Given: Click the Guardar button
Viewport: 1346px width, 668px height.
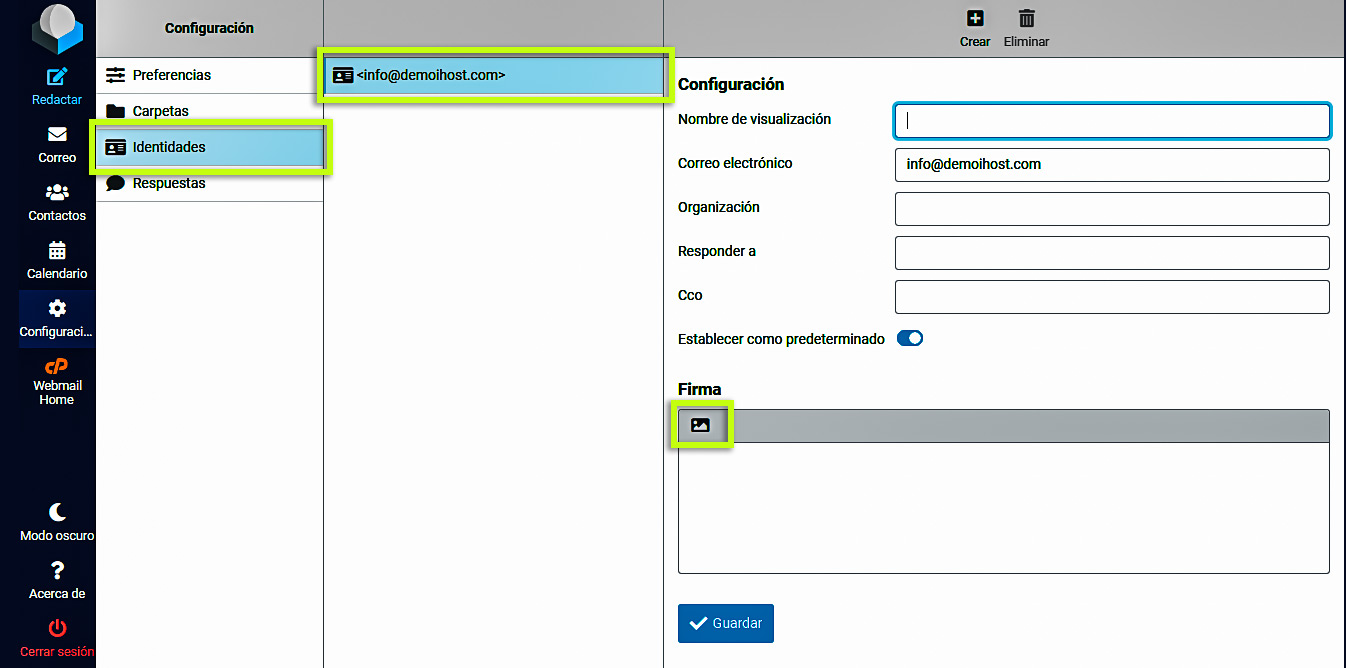Looking at the screenshot, I should click(725, 623).
